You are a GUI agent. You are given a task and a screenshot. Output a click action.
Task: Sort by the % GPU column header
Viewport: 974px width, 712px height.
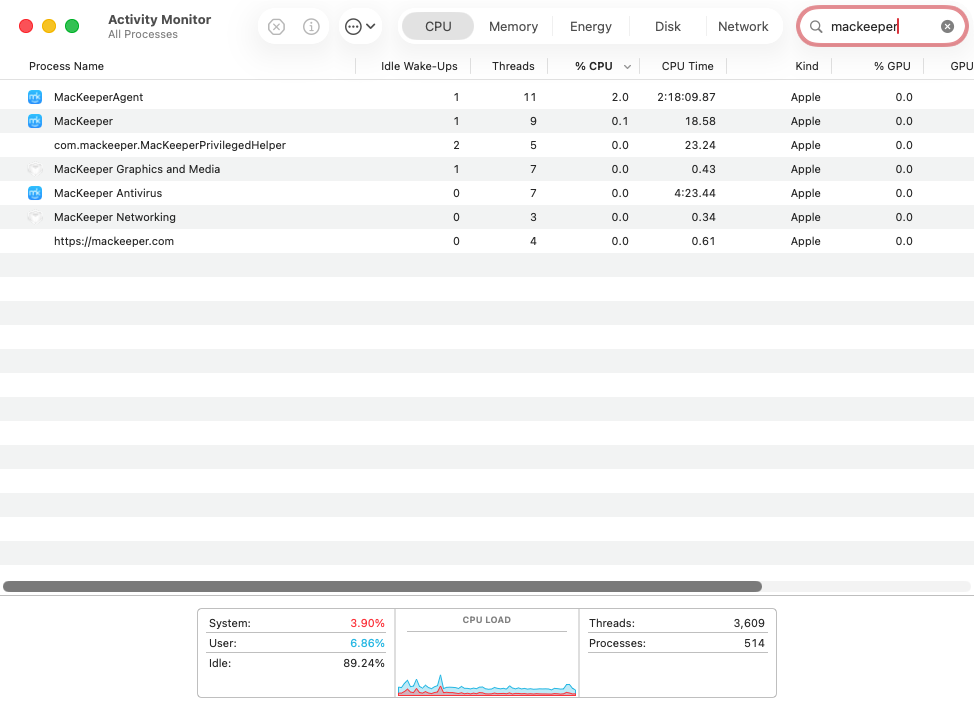[892, 66]
